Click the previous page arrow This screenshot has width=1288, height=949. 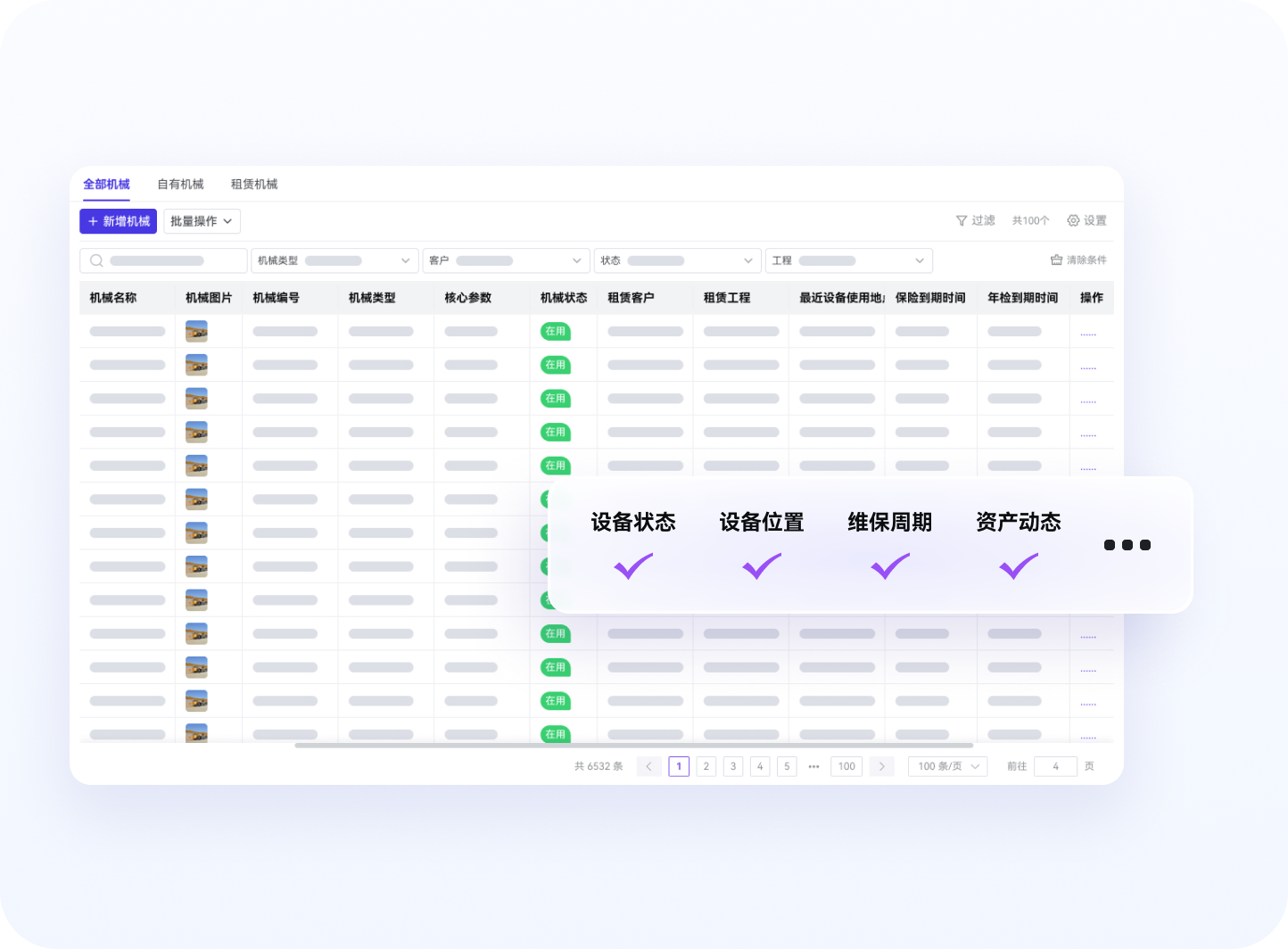pos(648,766)
